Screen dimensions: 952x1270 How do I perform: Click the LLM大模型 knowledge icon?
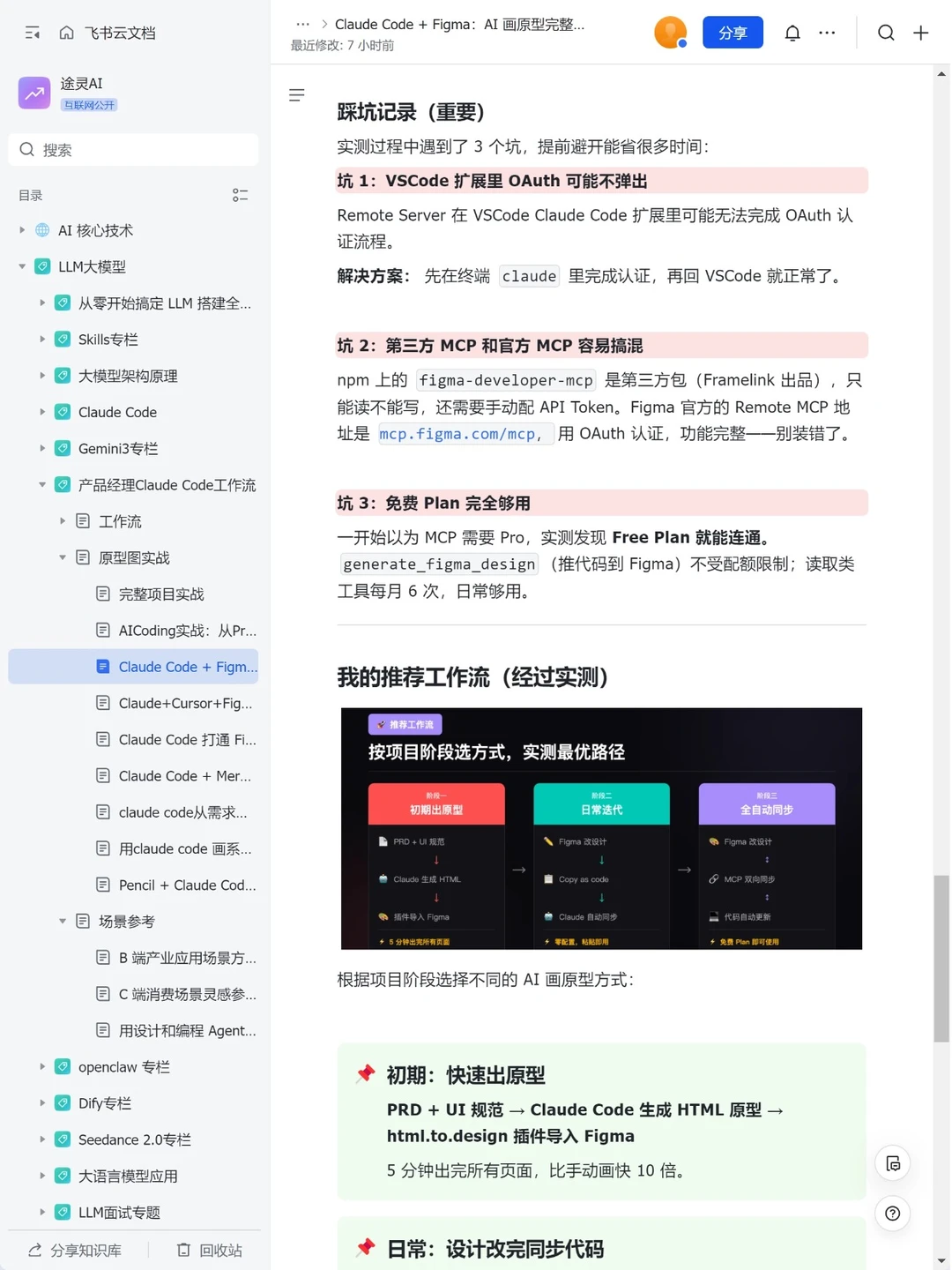click(42, 266)
